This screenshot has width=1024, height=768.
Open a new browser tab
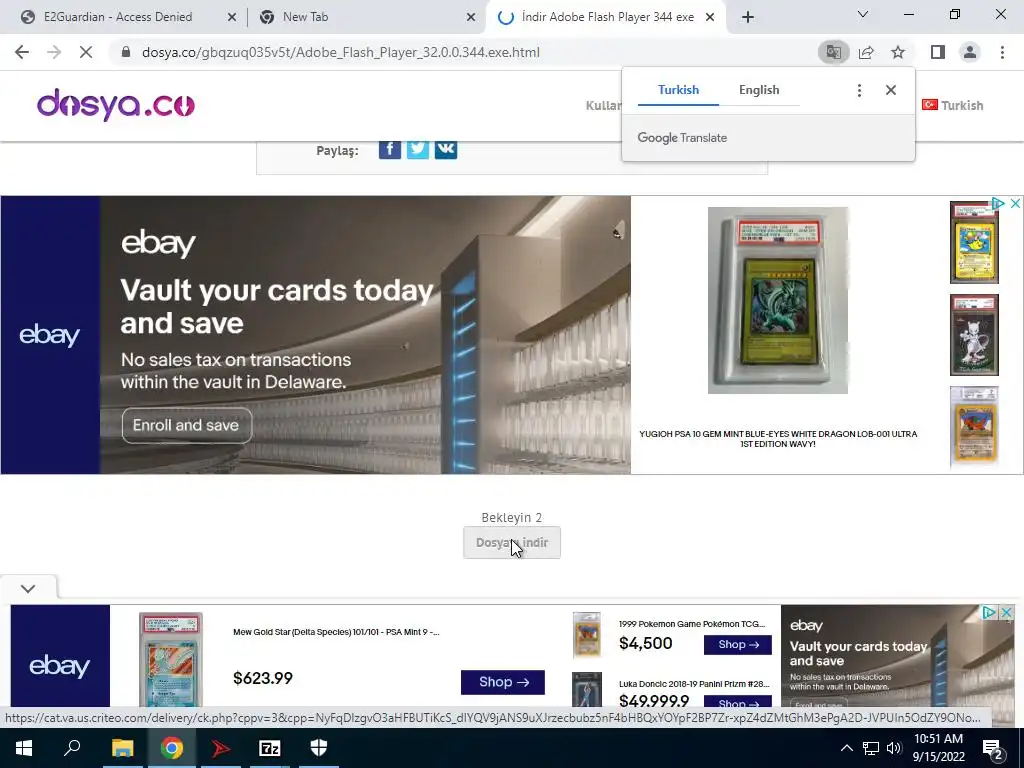748,18
